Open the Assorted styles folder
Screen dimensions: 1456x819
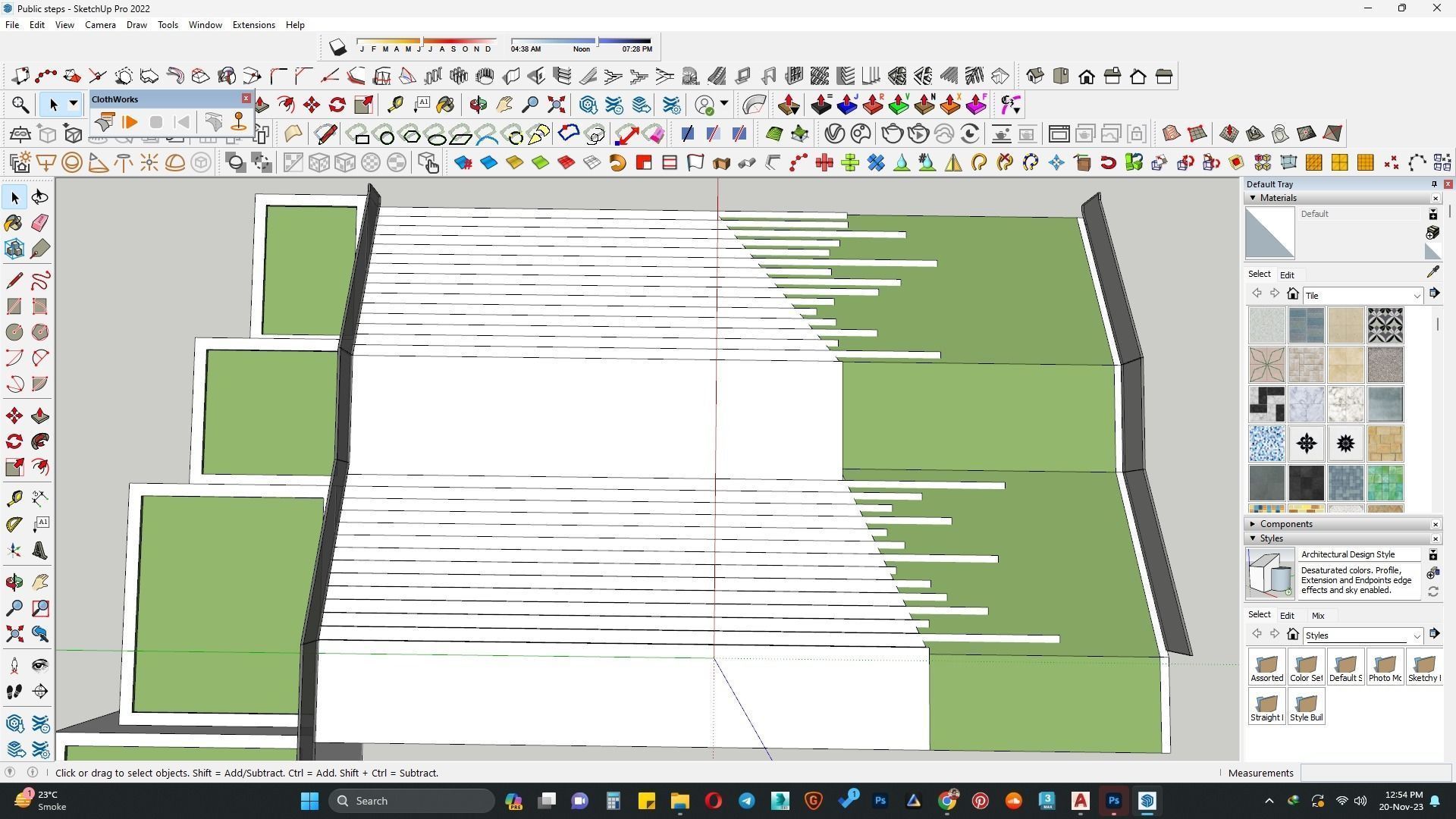coord(1266,668)
